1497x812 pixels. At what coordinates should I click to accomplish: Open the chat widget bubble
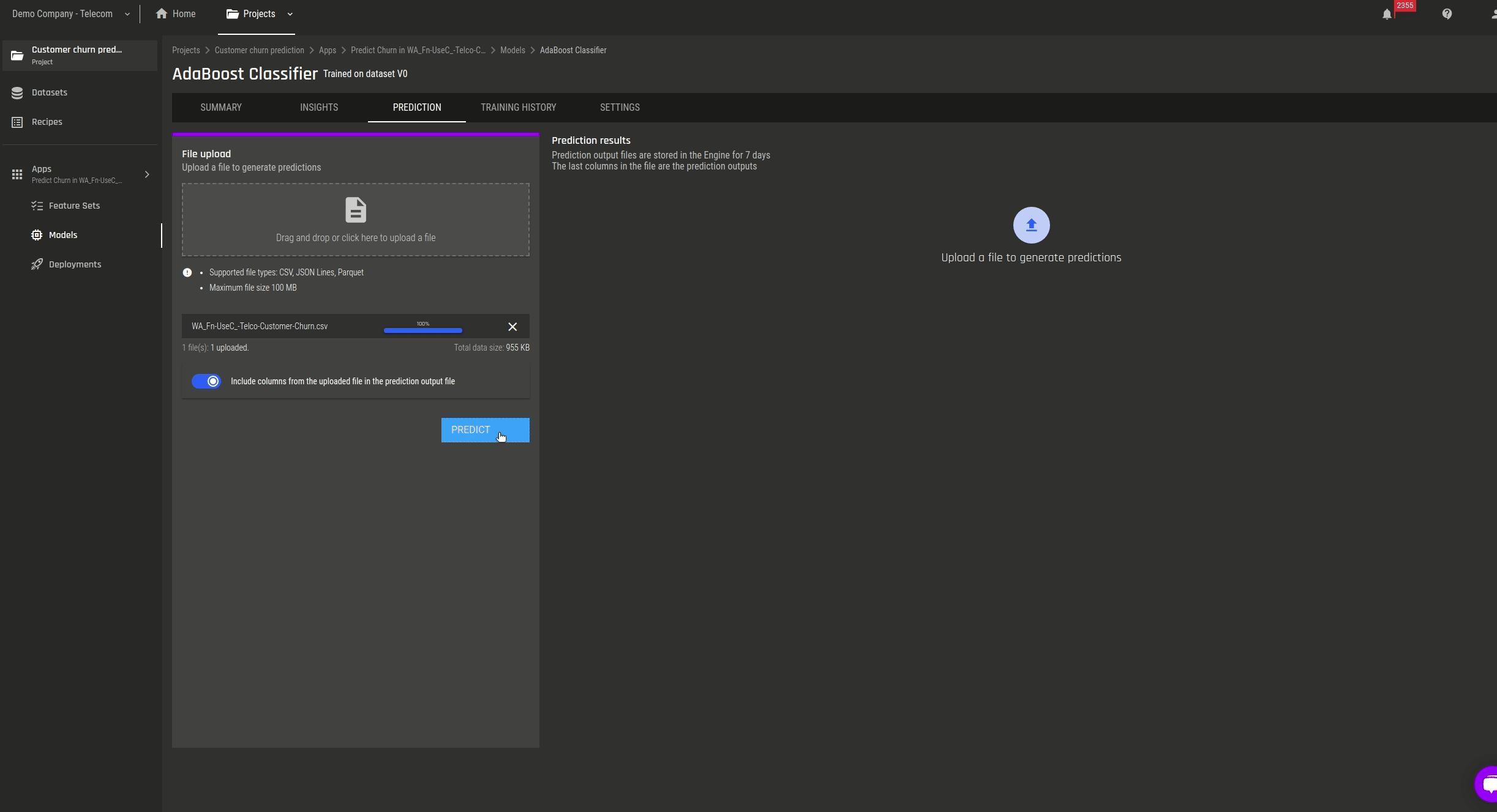point(1487,784)
